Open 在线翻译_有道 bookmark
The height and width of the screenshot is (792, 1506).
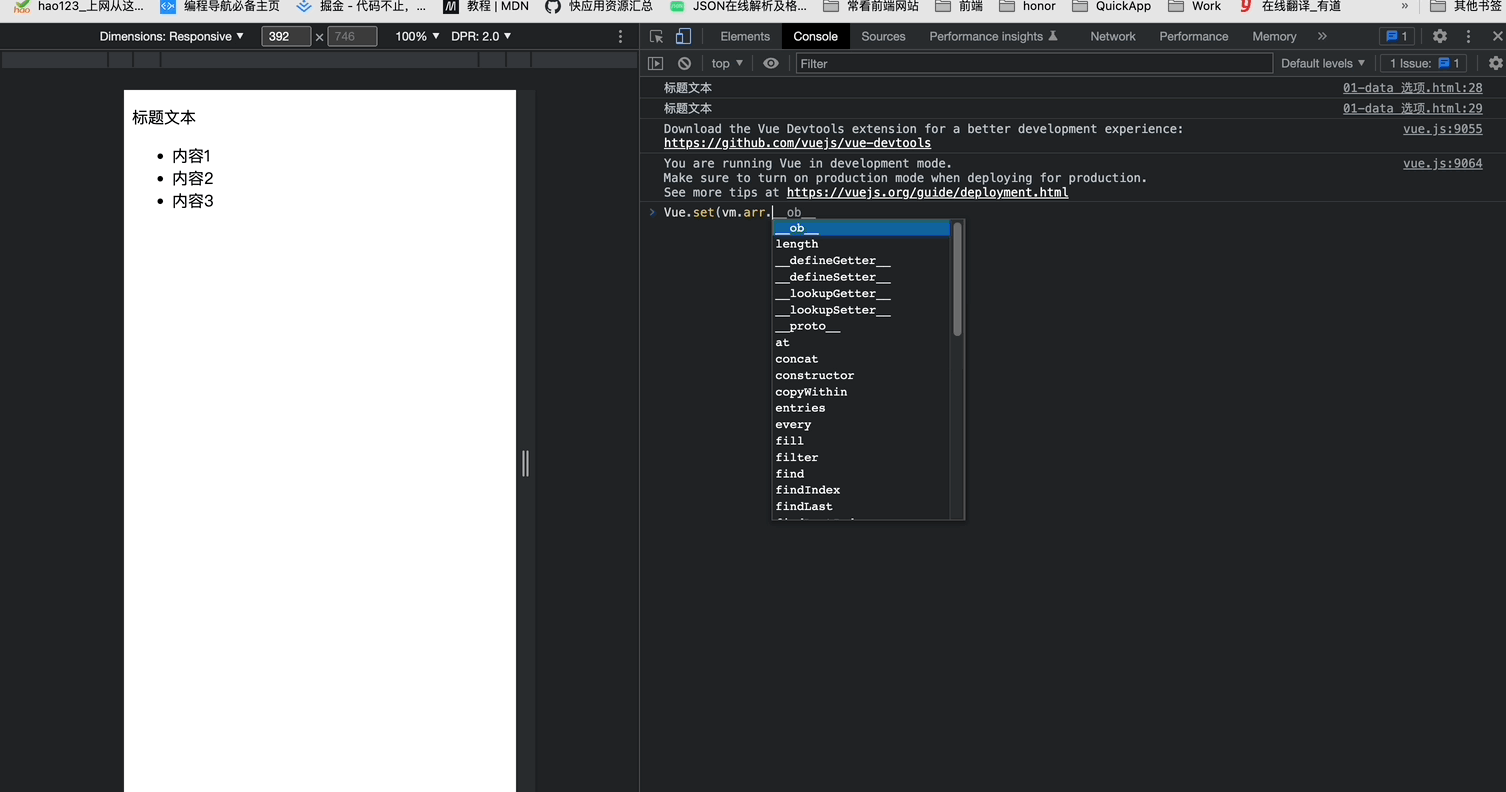[1290, 6]
